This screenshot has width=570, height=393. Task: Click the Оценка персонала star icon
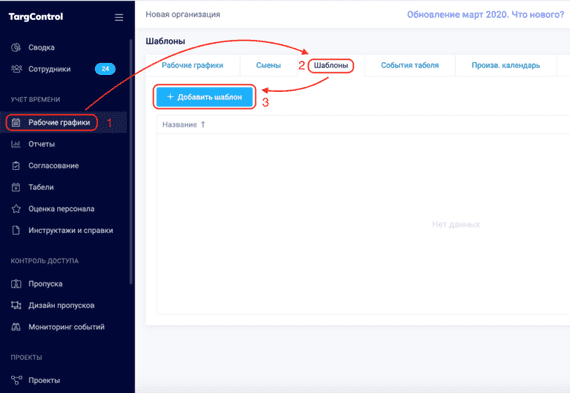16,209
